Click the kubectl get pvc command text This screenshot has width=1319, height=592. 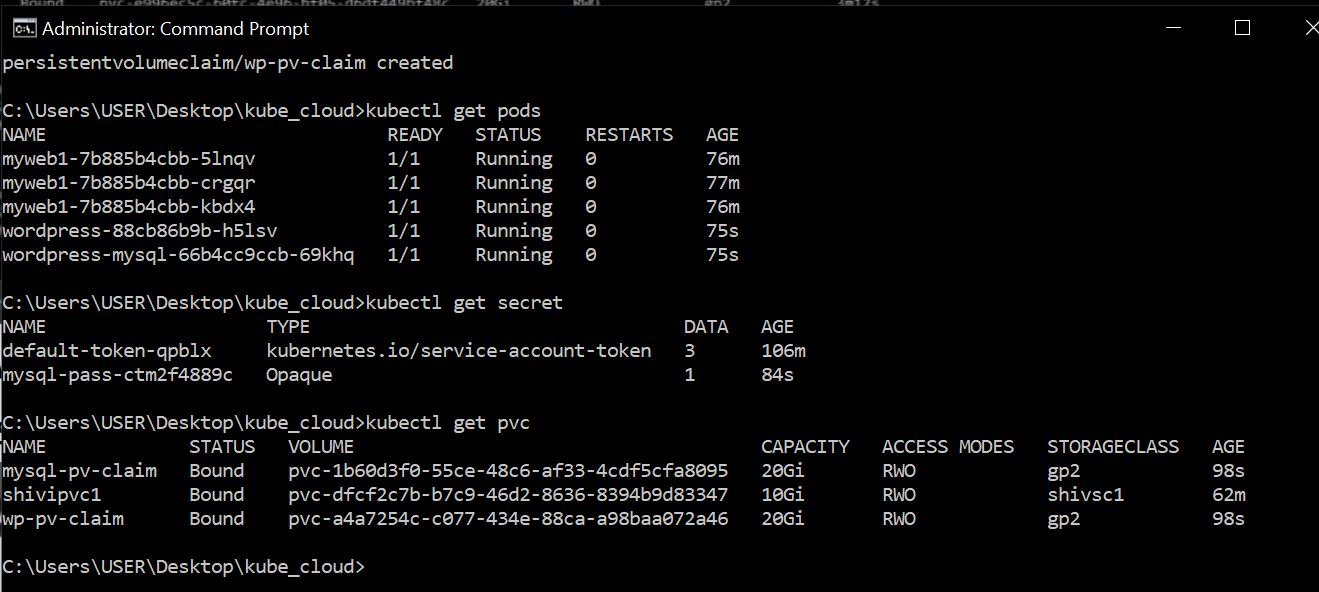point(448,423)
